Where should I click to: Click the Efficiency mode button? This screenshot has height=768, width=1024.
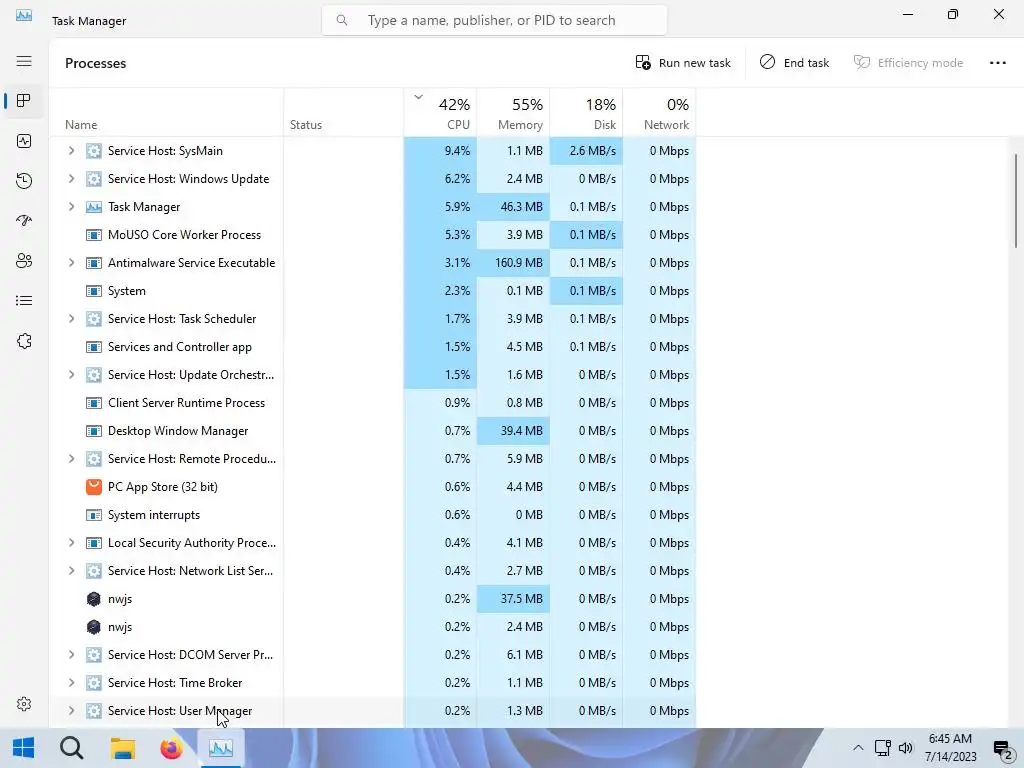[x=908, y=63]
